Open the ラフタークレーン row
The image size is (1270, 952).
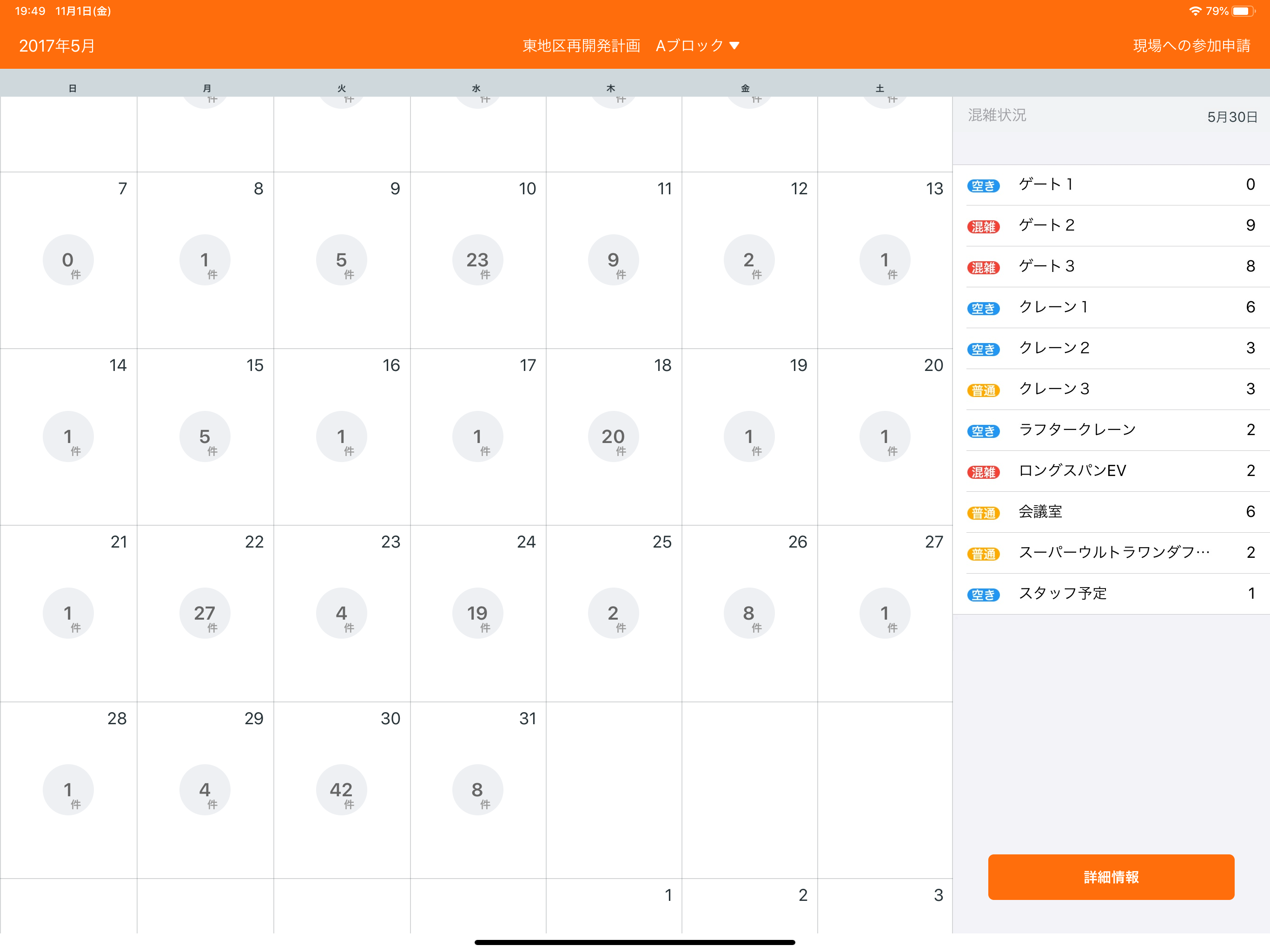(1111, 430)
